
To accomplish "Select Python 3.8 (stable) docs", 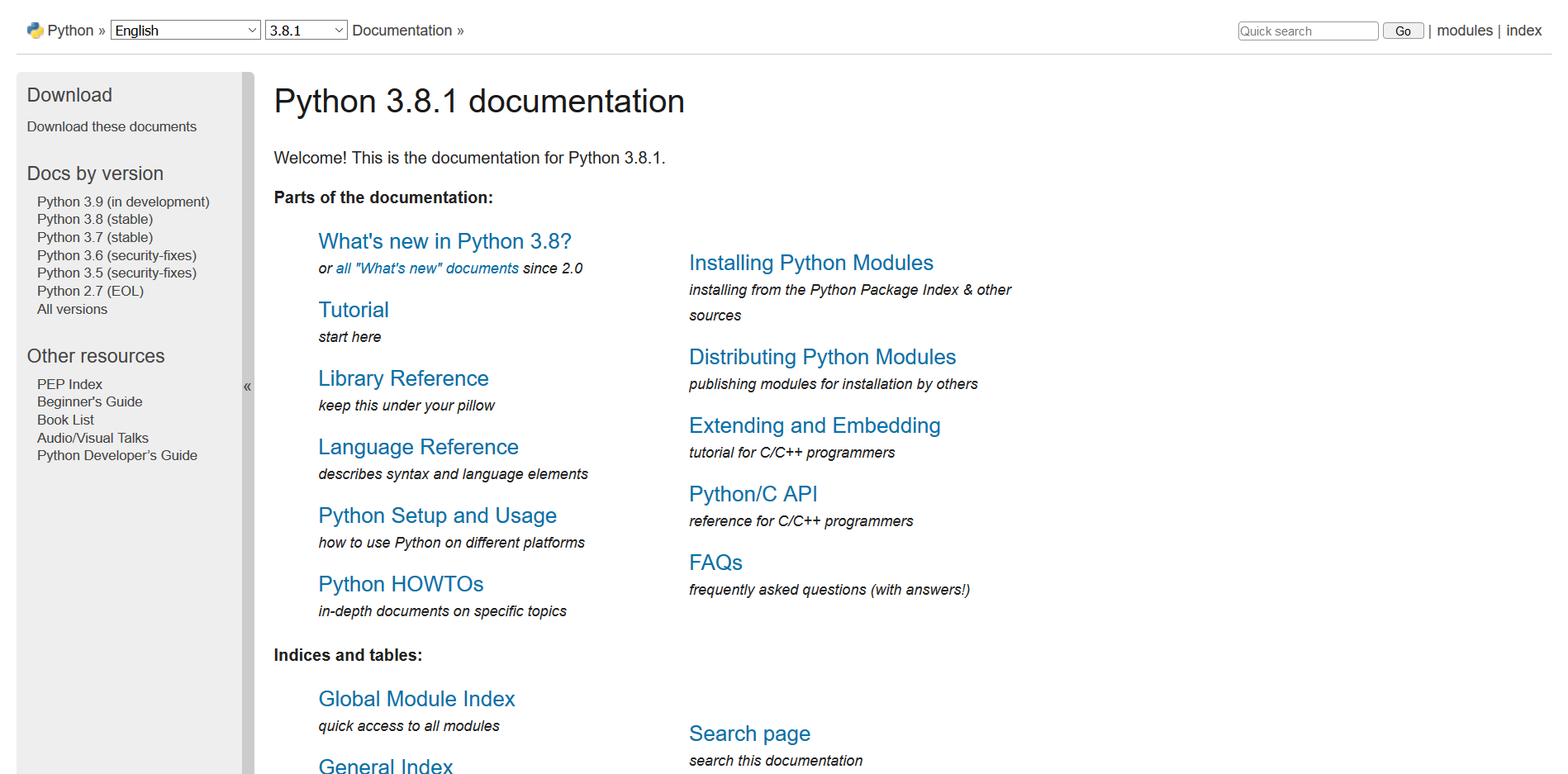I will click(x=95, y=219).
